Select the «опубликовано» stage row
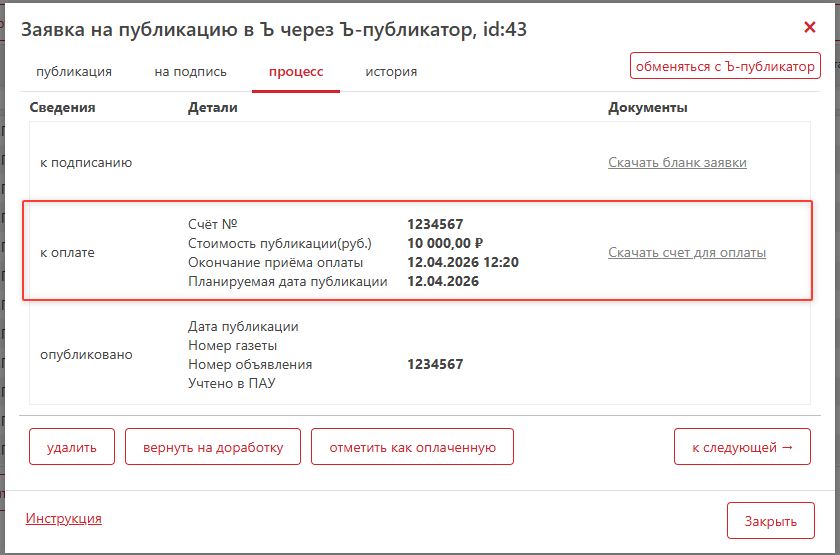The image size is (840, 555). [86, 355]
